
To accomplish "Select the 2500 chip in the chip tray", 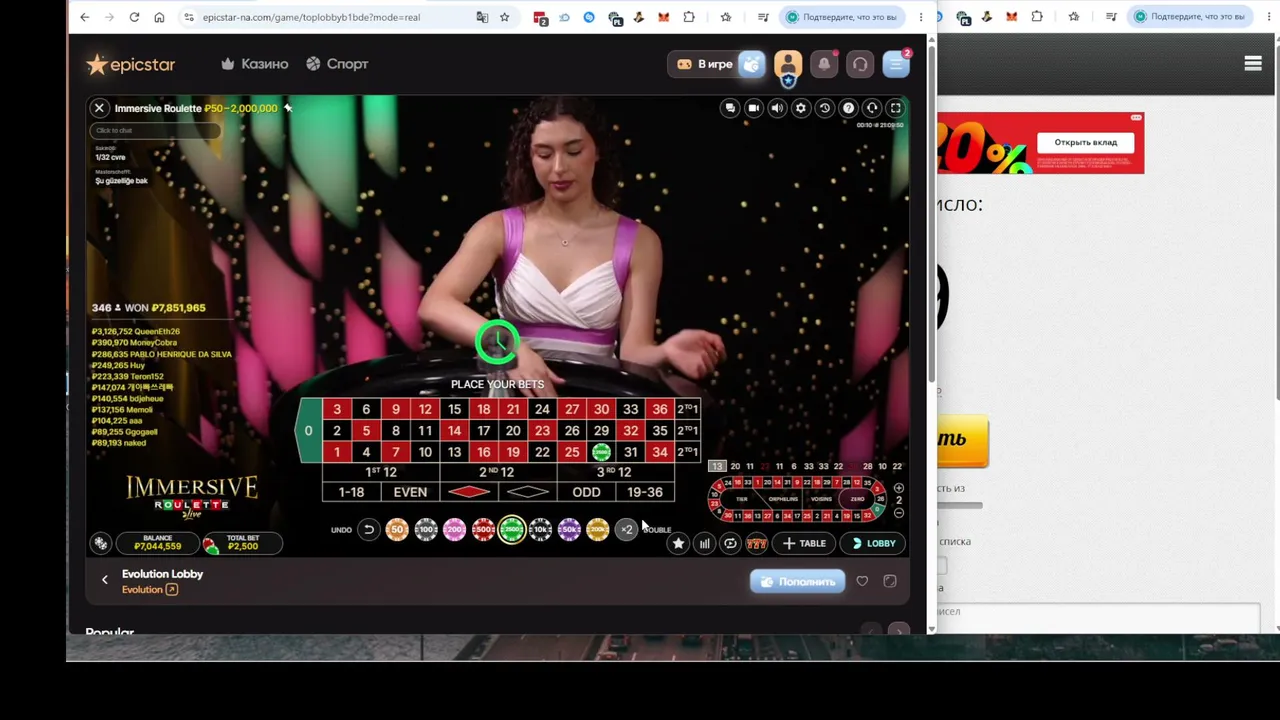I will [x=512, y=530].
